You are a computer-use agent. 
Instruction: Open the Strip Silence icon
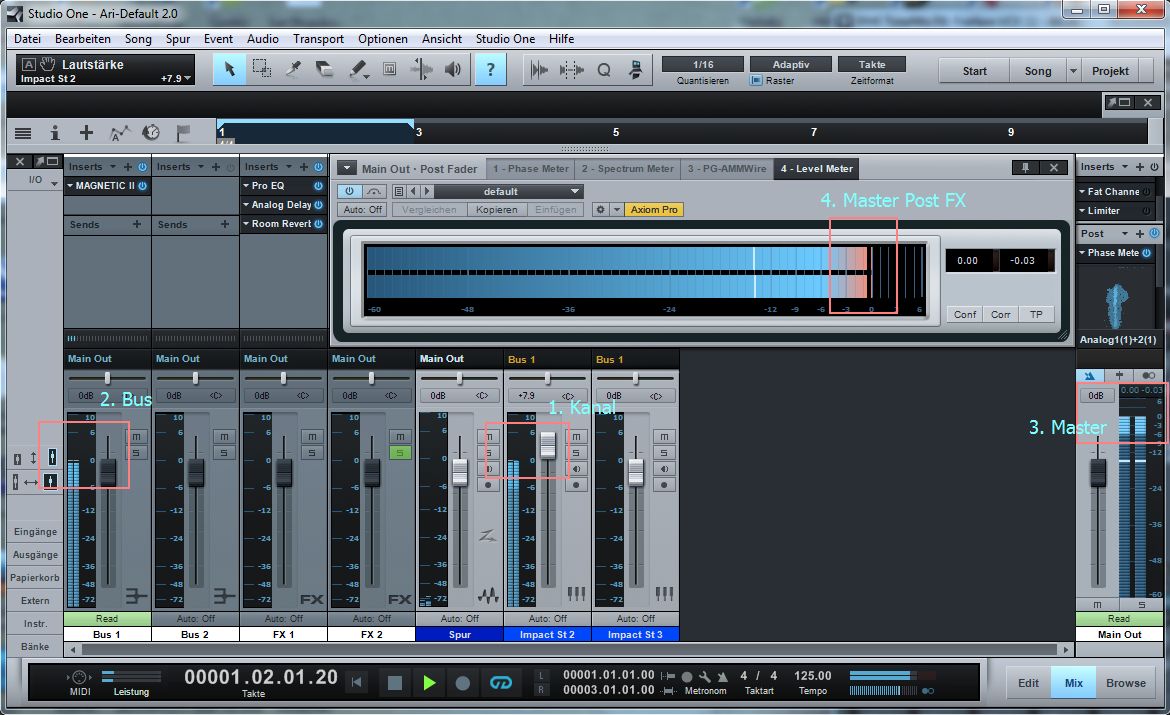coord(572,70)
